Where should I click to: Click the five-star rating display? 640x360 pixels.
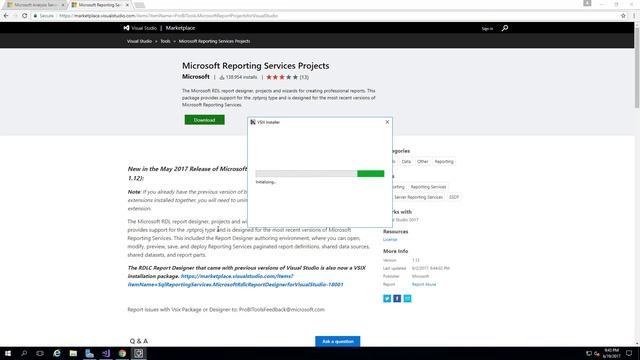point(282,77)
